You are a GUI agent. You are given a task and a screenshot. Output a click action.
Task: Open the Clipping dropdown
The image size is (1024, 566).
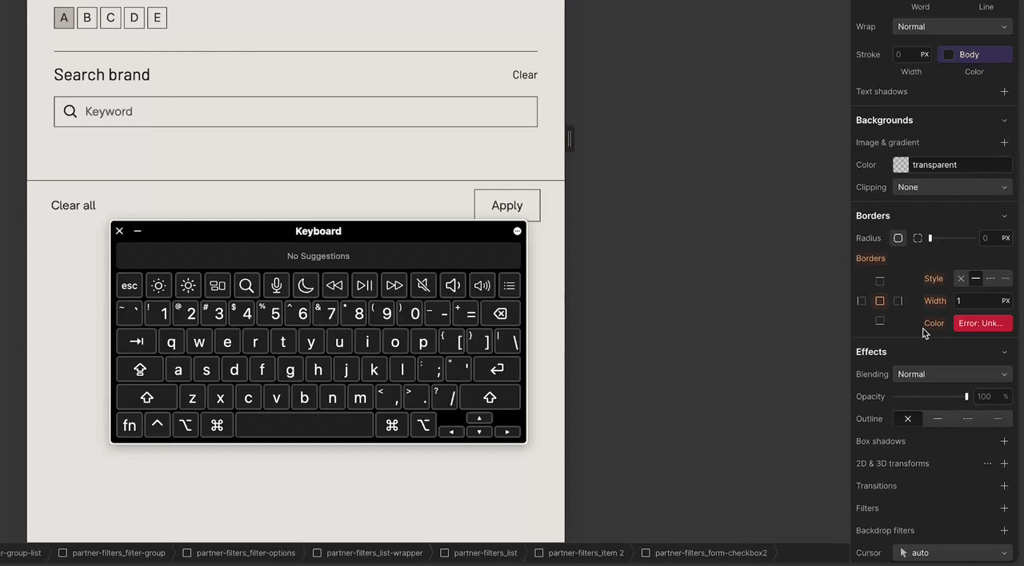coord(952,187)
